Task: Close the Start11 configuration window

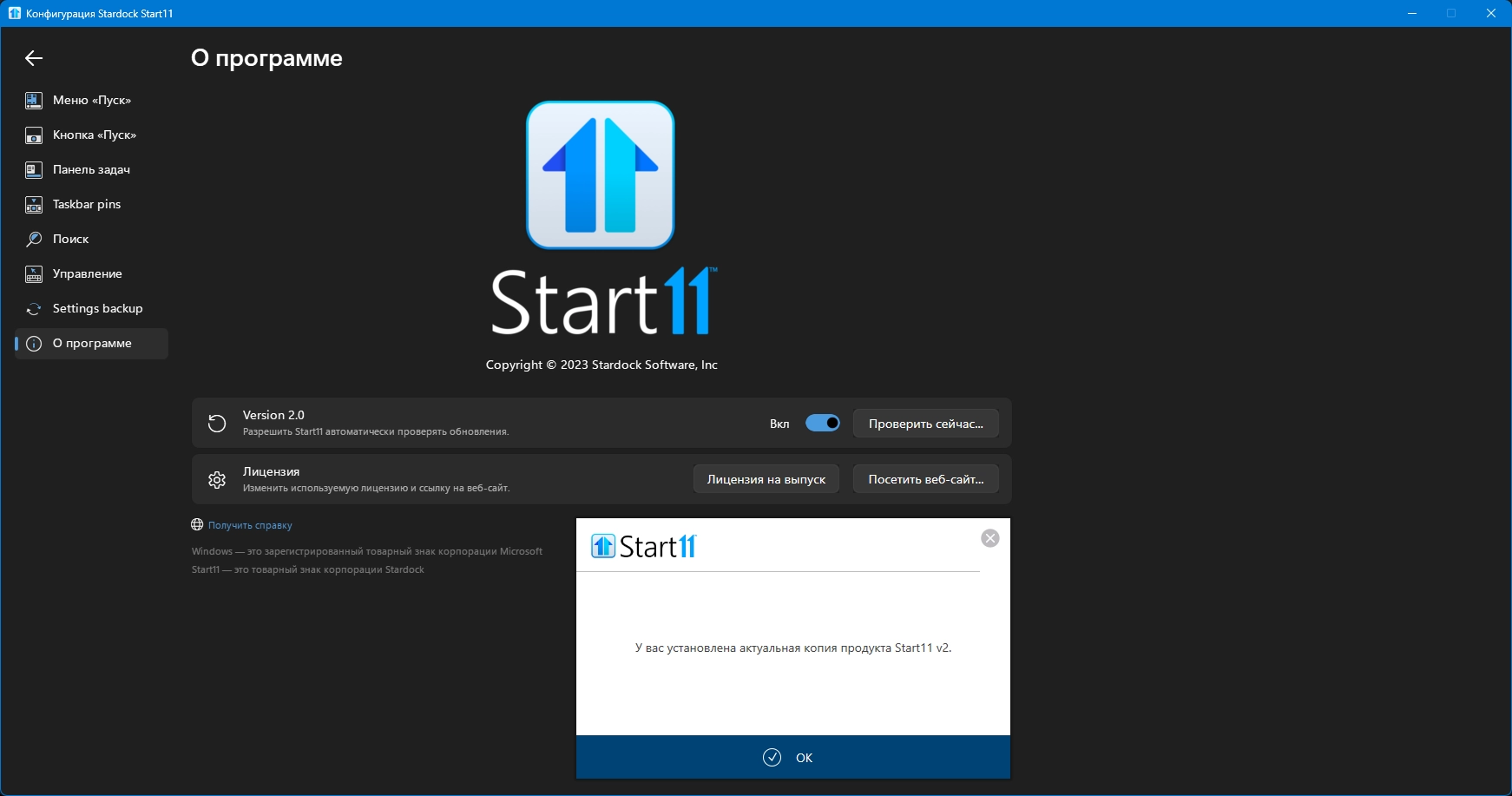Action: (1491, 13)
